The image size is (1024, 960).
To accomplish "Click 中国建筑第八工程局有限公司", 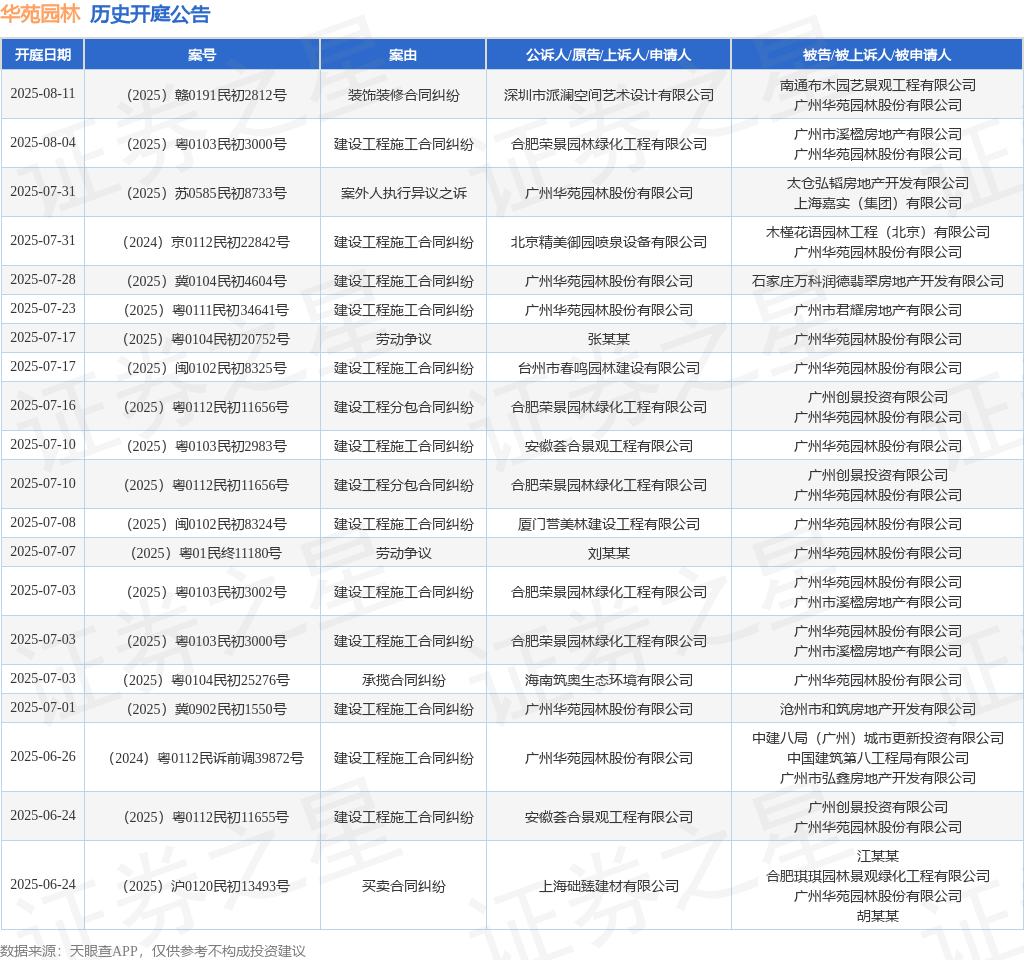I will pos(878,758).
